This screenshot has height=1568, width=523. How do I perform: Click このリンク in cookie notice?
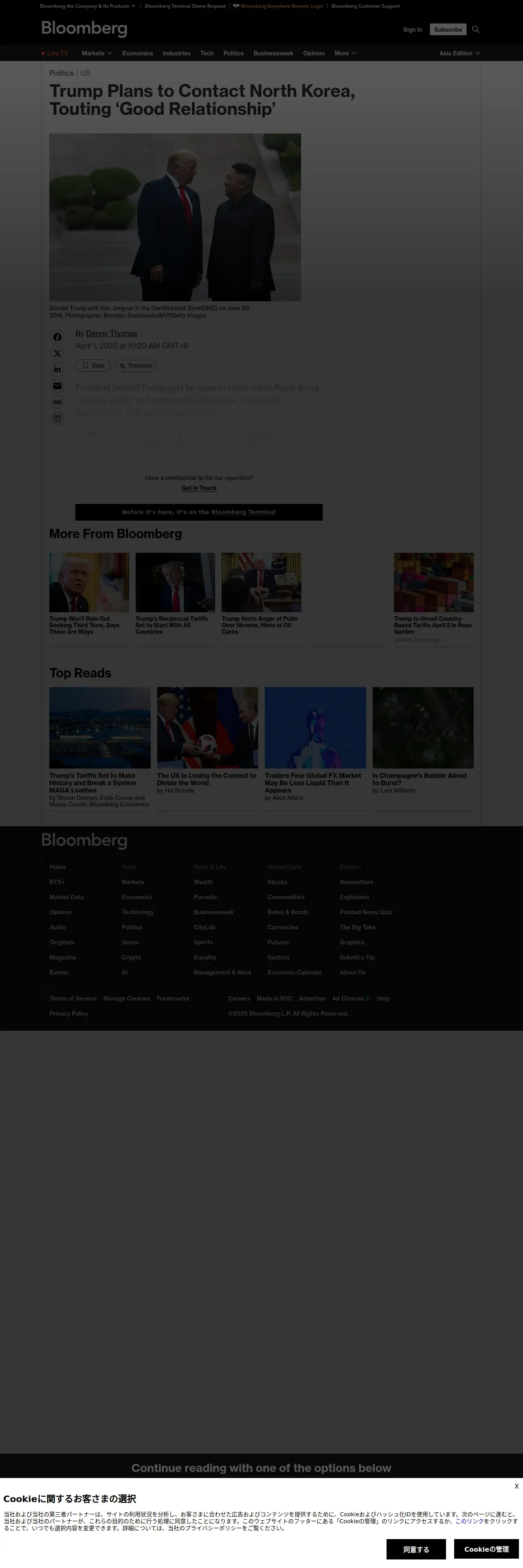[x=469, y=1521]
